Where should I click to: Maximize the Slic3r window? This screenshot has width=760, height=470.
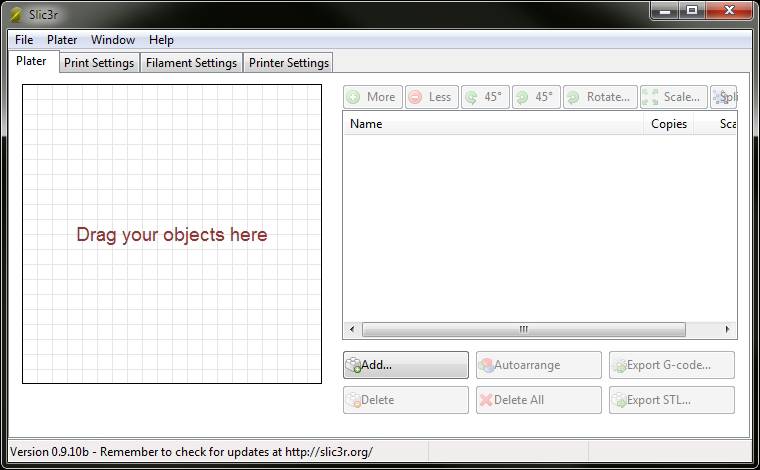click(692, 11)
